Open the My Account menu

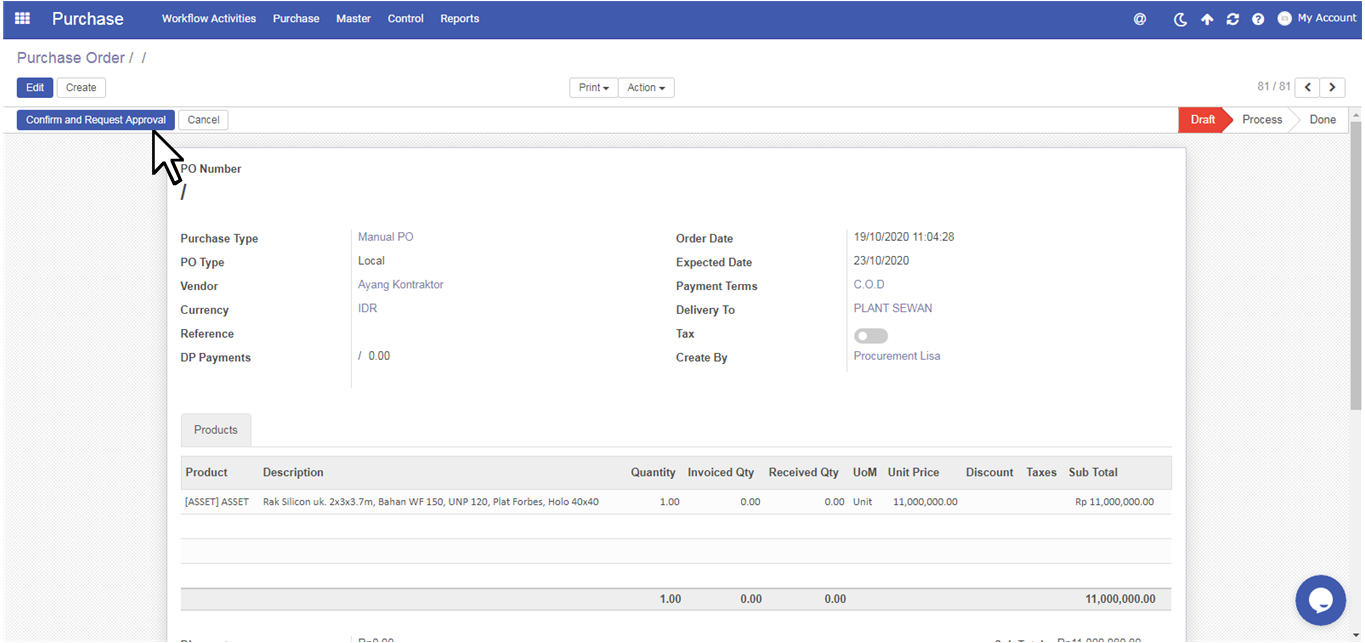click(1316, 18)
